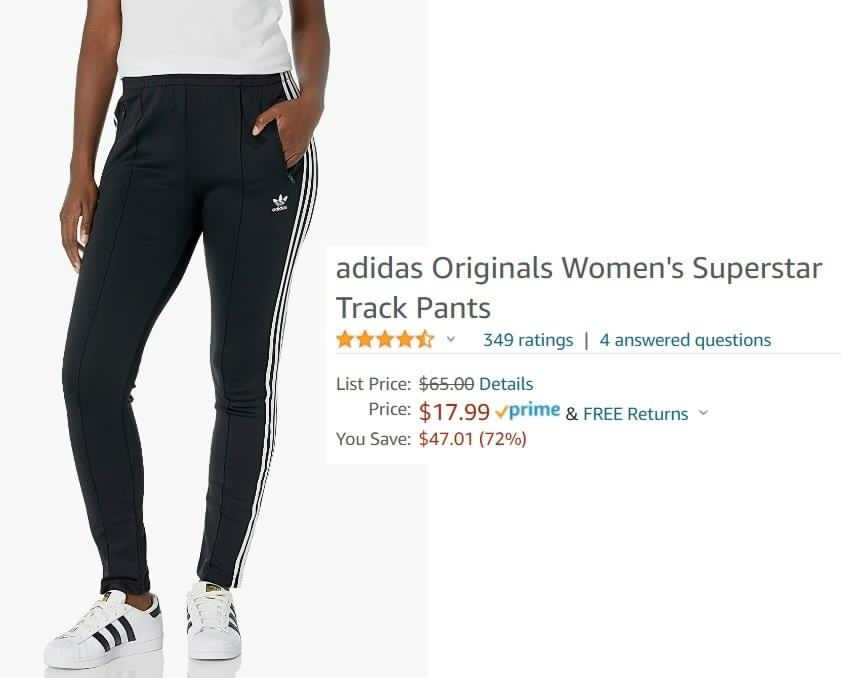Expand the FREE Returns chevron
This screenshot has width=841, height=678.
pyautogui.click(x=703, y=412)
